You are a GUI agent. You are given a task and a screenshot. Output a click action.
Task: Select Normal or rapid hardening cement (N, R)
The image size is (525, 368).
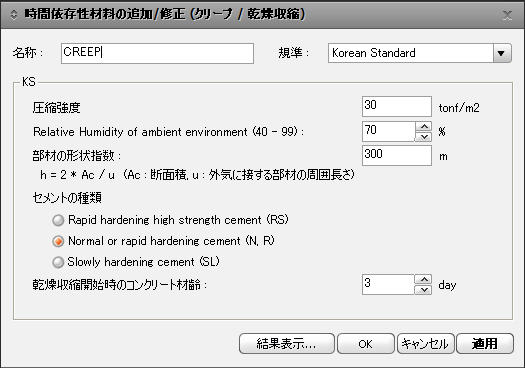click(x=164, y=241)
